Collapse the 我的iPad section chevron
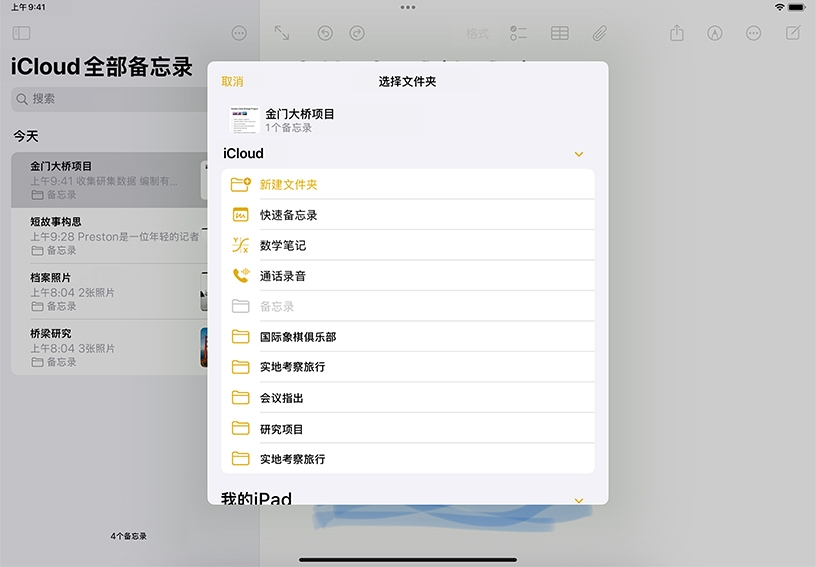The image size is (816, 567). point(578,499)
